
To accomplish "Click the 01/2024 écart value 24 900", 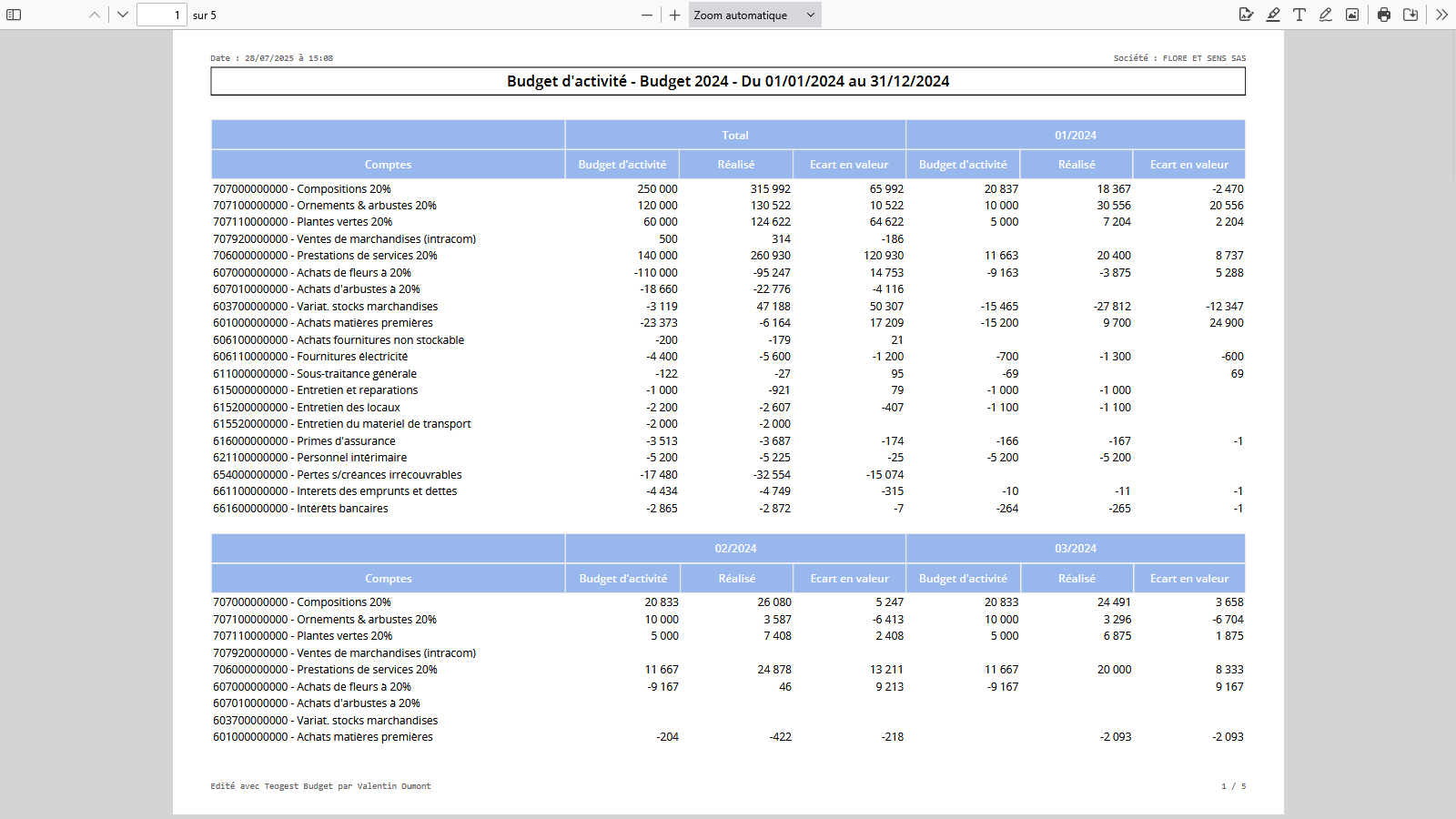I will 1227,323.
